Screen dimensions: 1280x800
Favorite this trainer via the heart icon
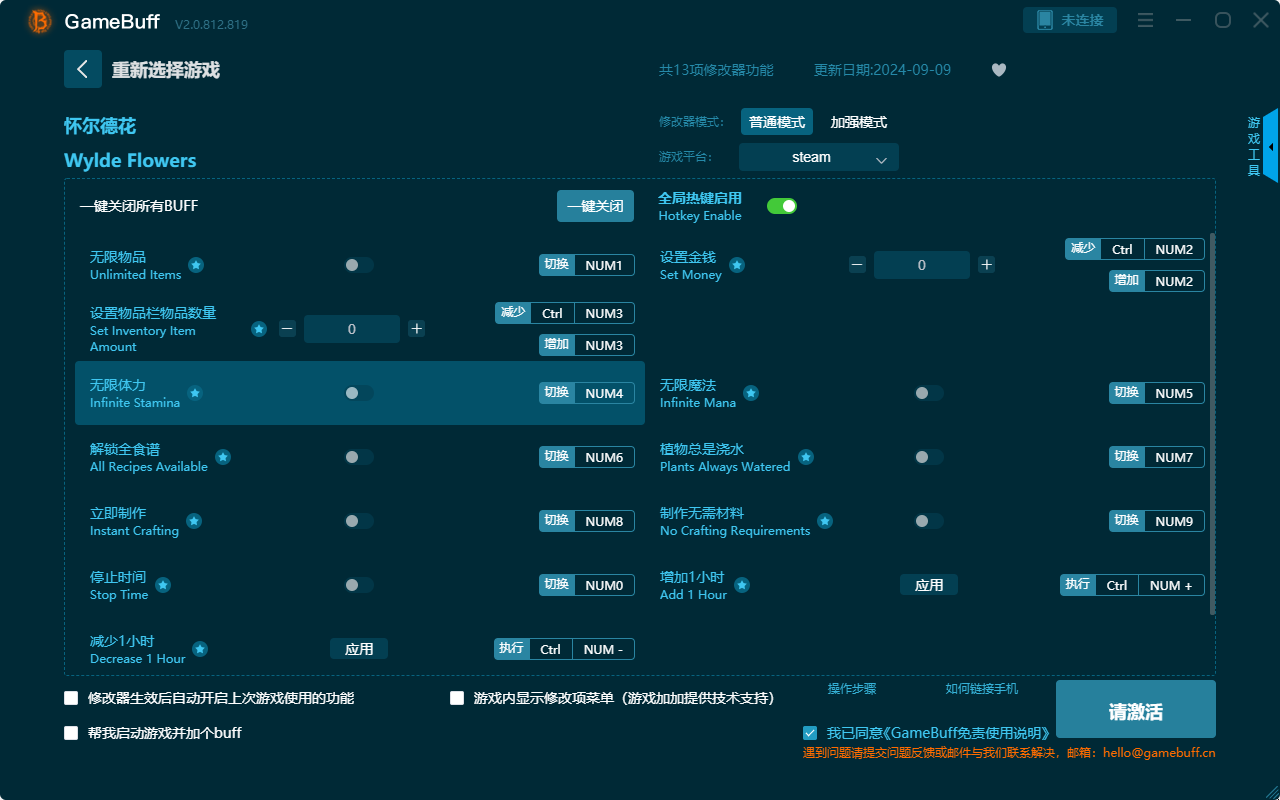click(998, 70)
